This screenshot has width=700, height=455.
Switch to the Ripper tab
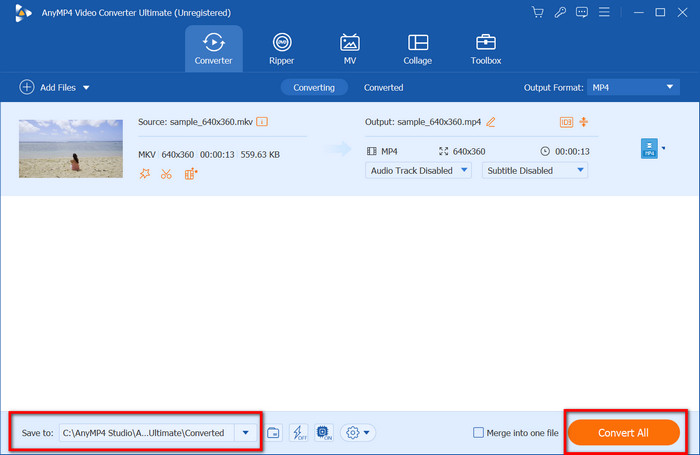(282, 49)
